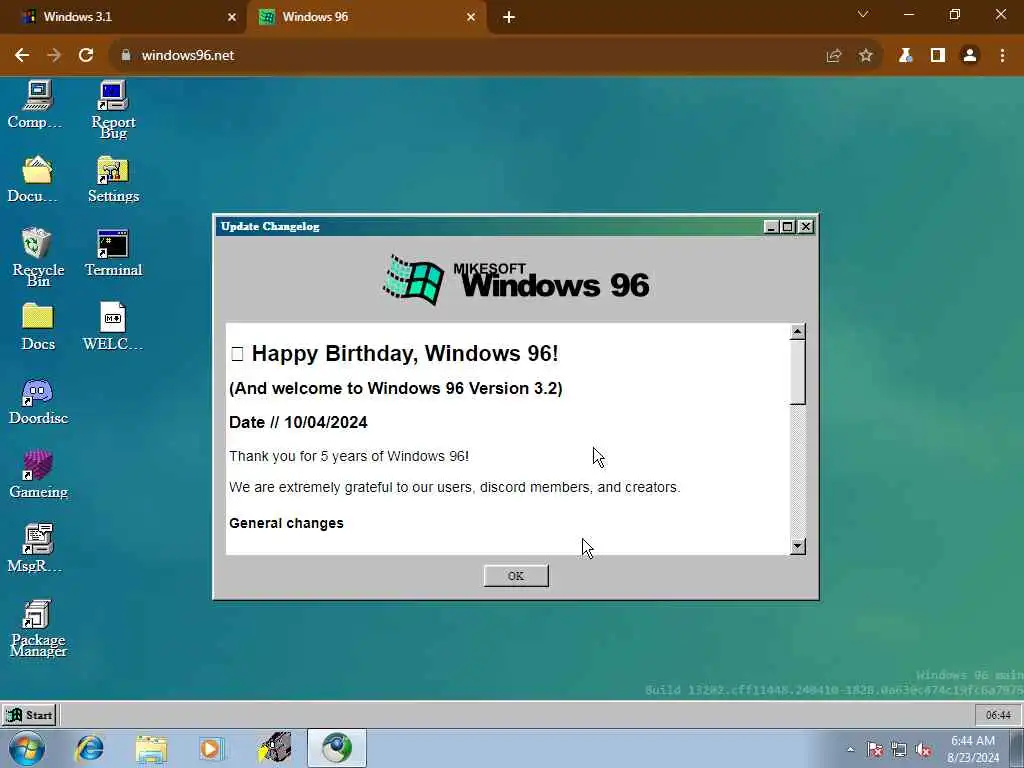The width and height of the screenshot is (1024, 768).
Task: Click the Windows 96 Start button
Action: click(x=29, y=715)
